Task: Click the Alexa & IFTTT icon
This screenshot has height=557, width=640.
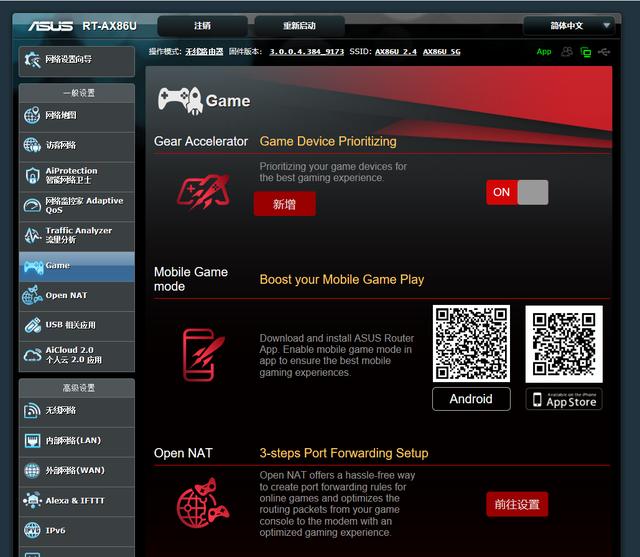Action: point(32,500)
